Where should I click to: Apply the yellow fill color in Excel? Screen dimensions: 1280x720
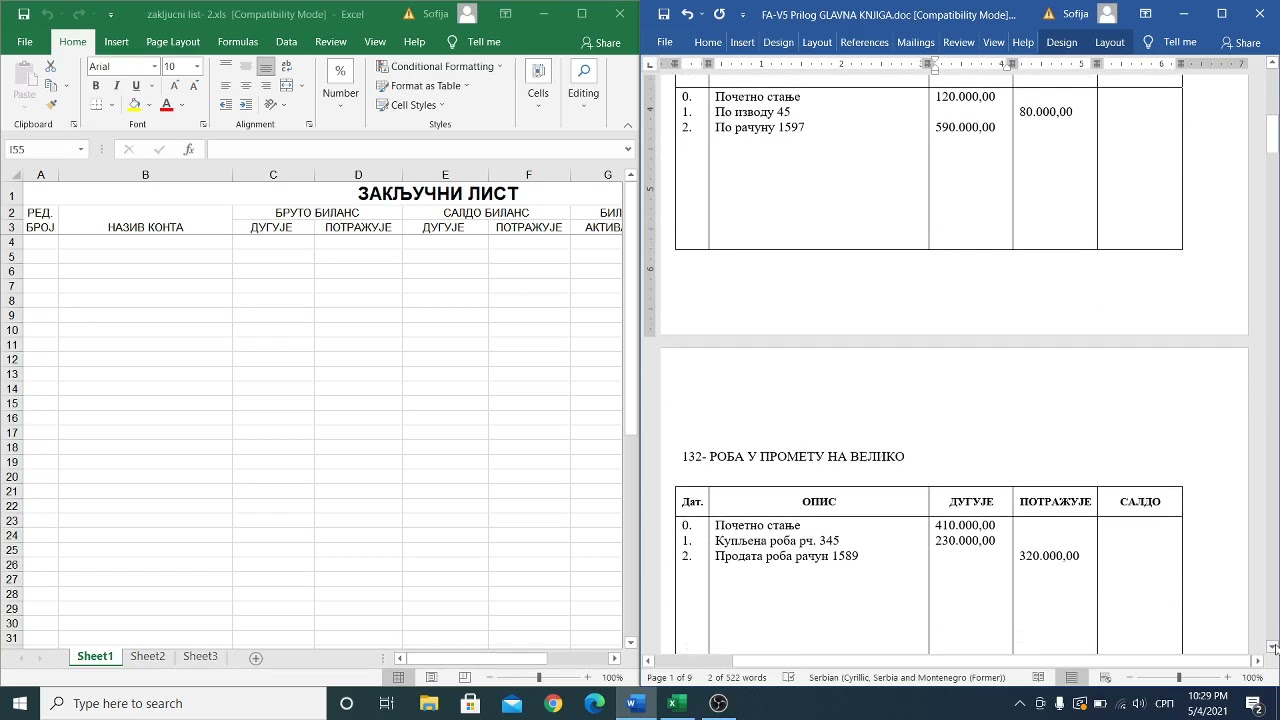pyautogui.click(x=134, y=105)
